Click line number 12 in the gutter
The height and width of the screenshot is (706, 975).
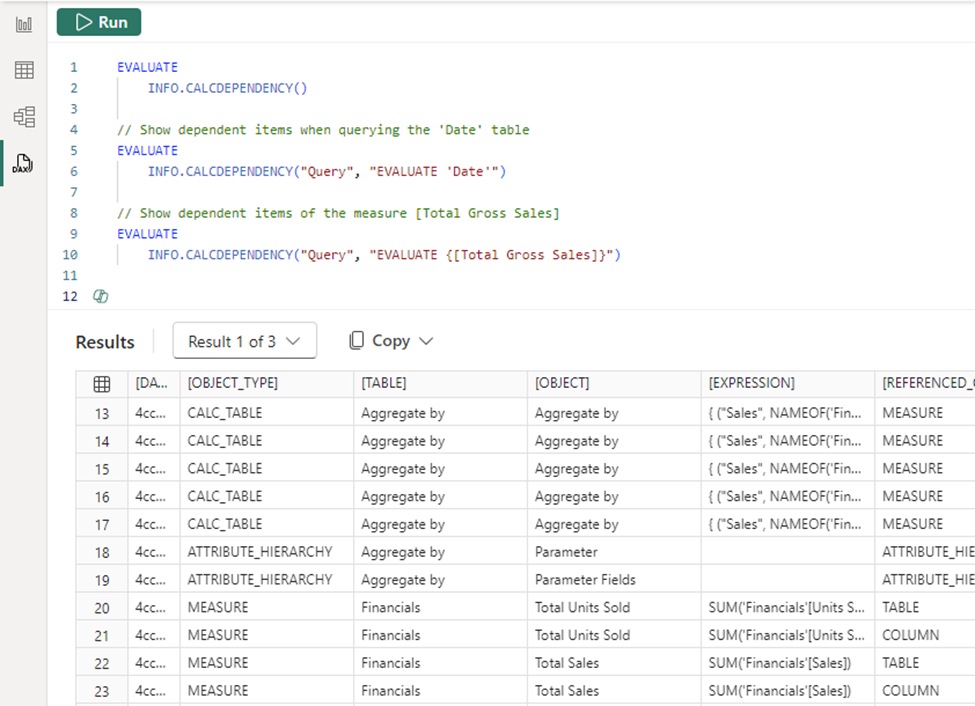tap(70, 296)
